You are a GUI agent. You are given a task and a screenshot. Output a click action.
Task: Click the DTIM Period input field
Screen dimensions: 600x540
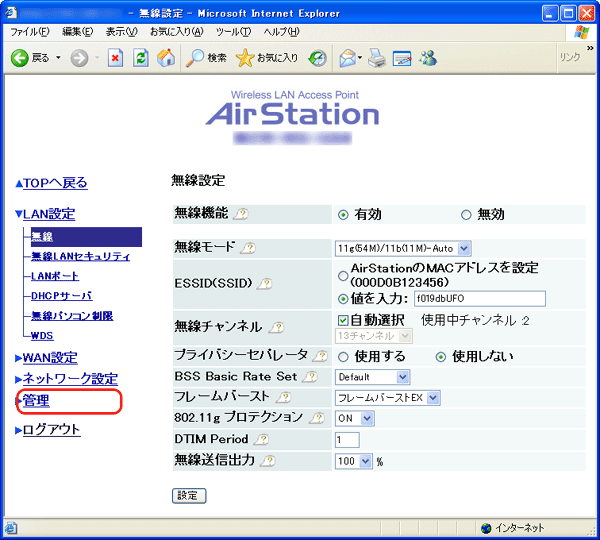pyautogui.click(x=347, y=440)
